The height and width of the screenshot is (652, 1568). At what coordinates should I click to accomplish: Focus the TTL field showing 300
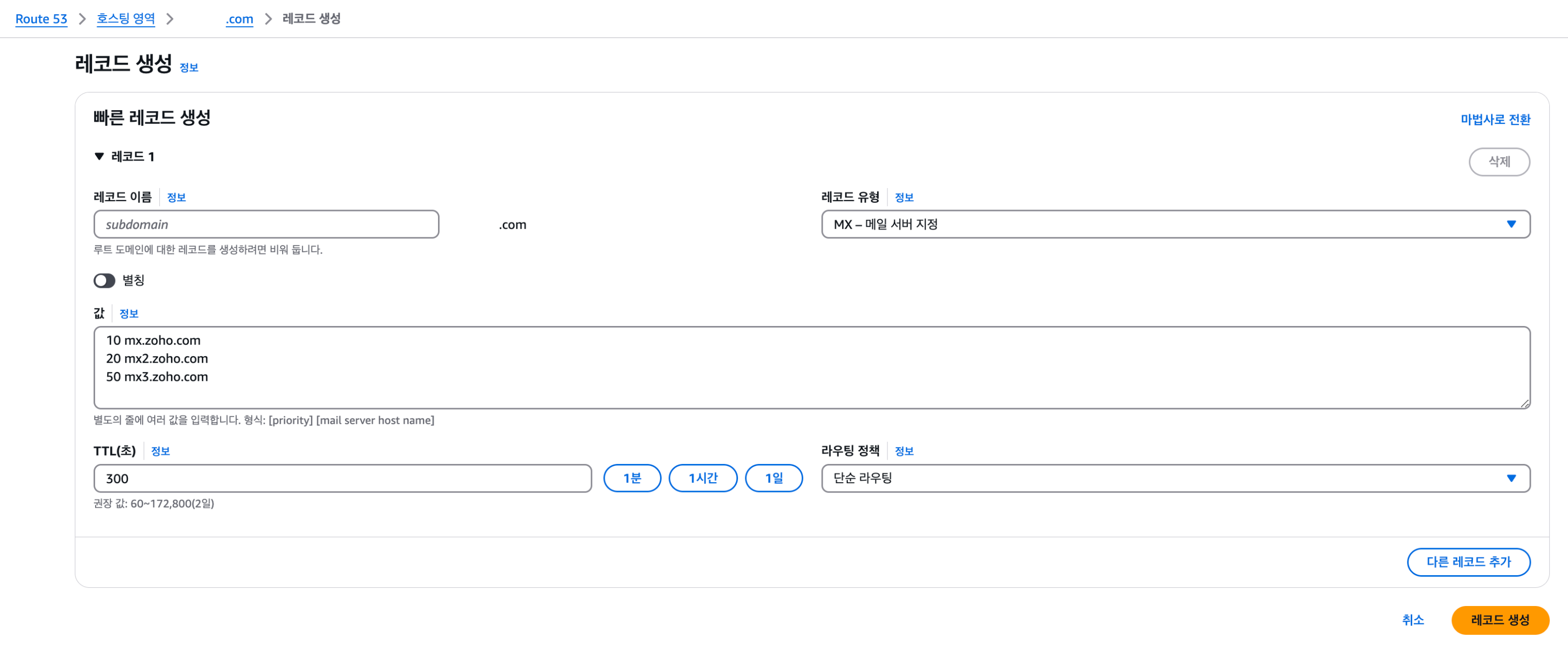pyautogui.click(x=342, y=479)
